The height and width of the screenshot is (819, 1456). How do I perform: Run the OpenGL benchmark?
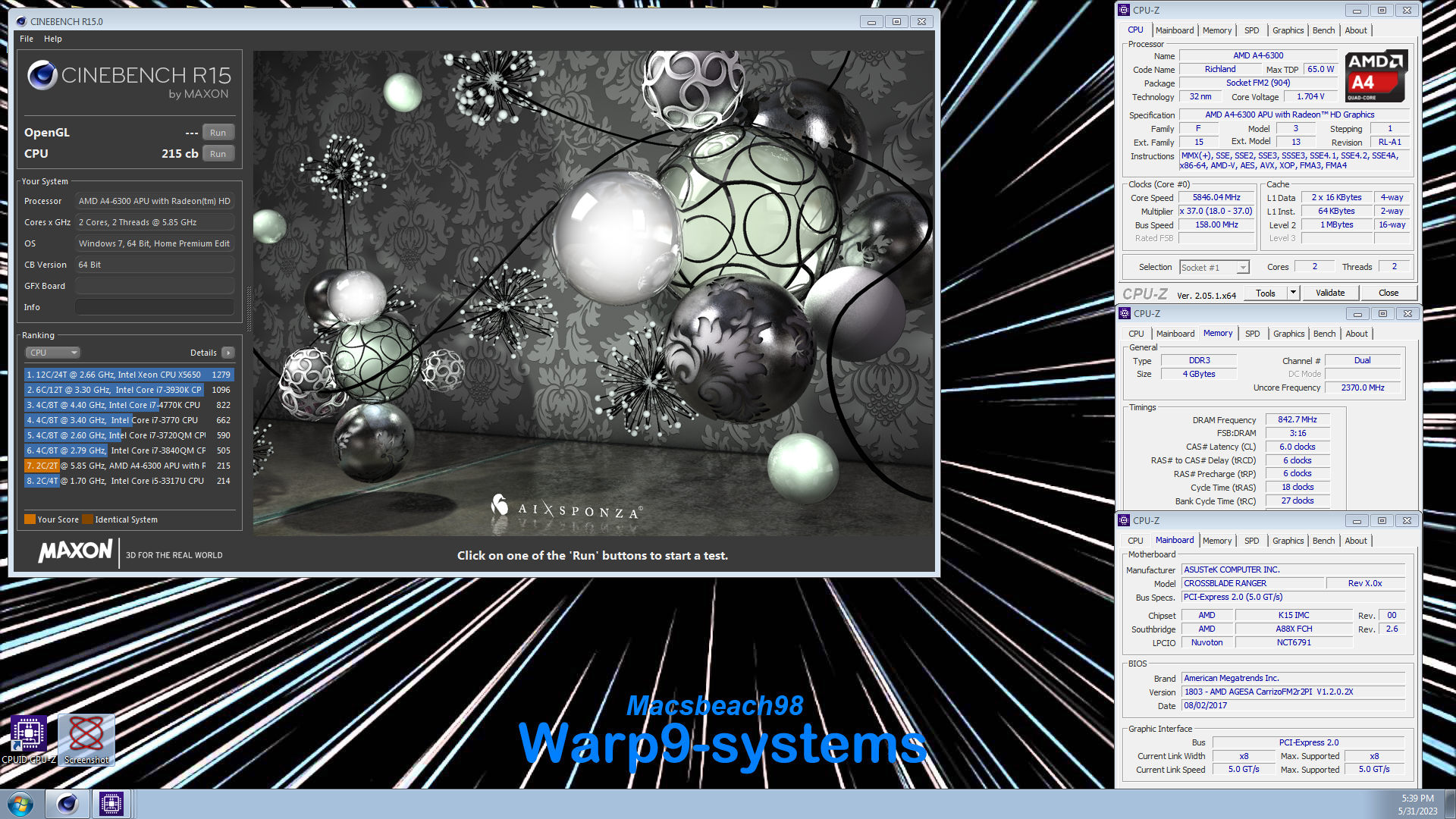click(x=218, y=133)
